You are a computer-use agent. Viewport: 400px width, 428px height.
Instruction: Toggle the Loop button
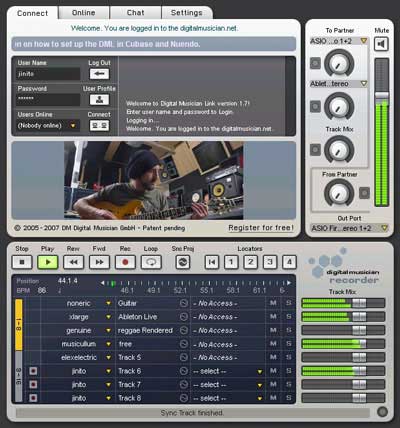pyautogui.click(x=151, y=262)
